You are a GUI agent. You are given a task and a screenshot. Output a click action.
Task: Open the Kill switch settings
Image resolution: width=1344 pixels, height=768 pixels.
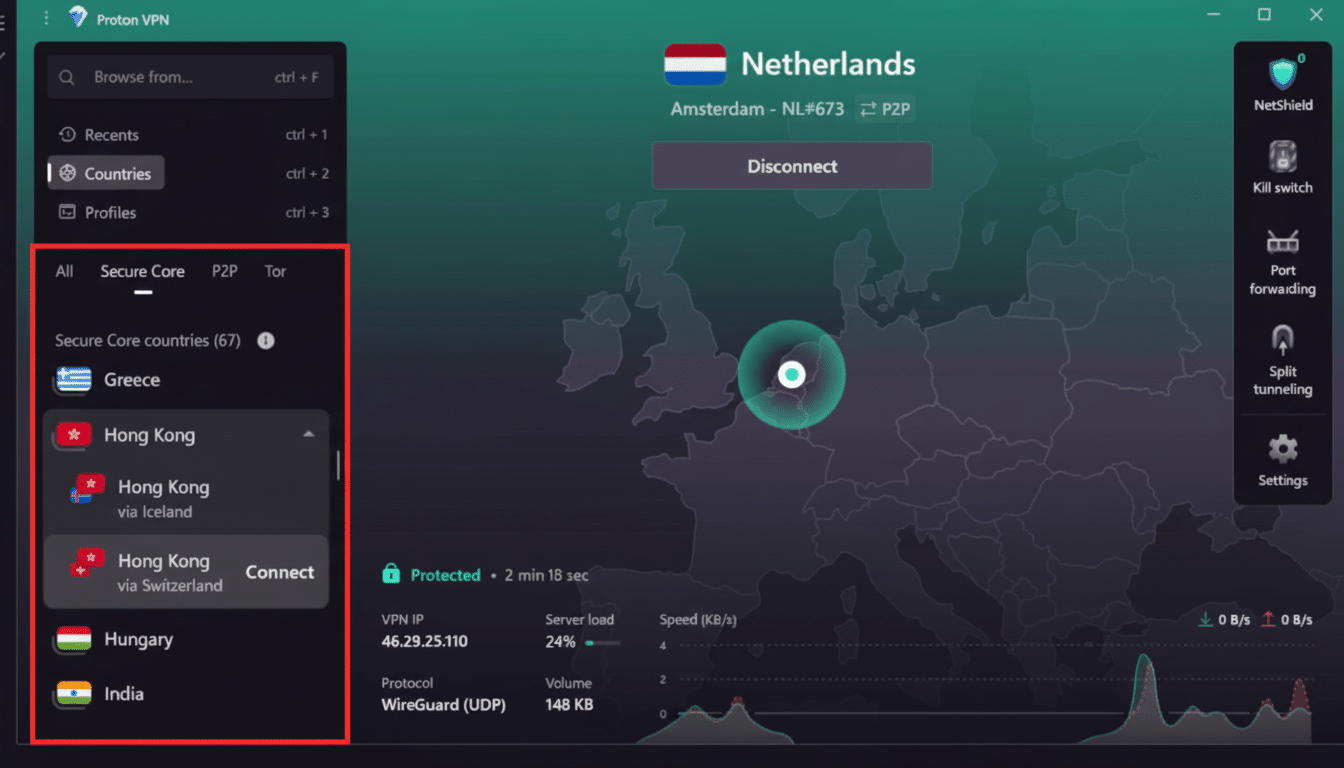[1282, 170]
